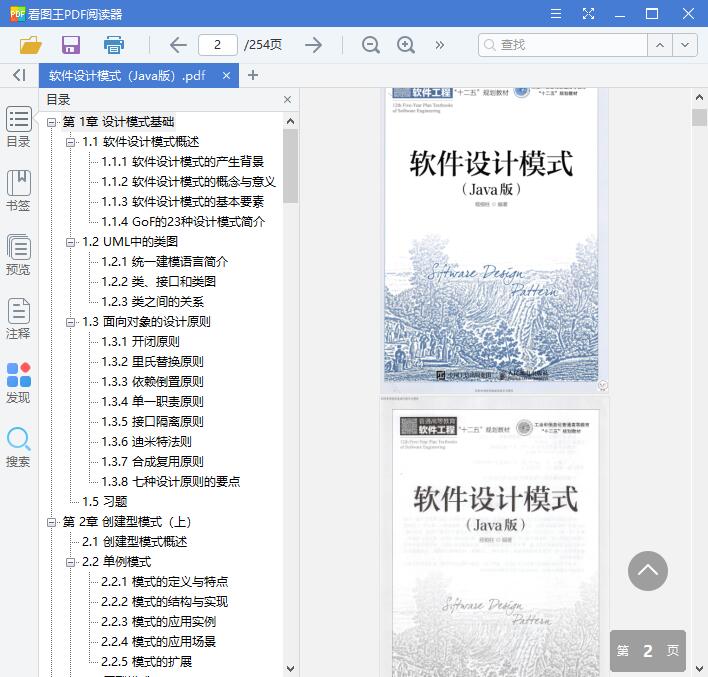Select 1.3.1 开闭原则

coord(140,341)
